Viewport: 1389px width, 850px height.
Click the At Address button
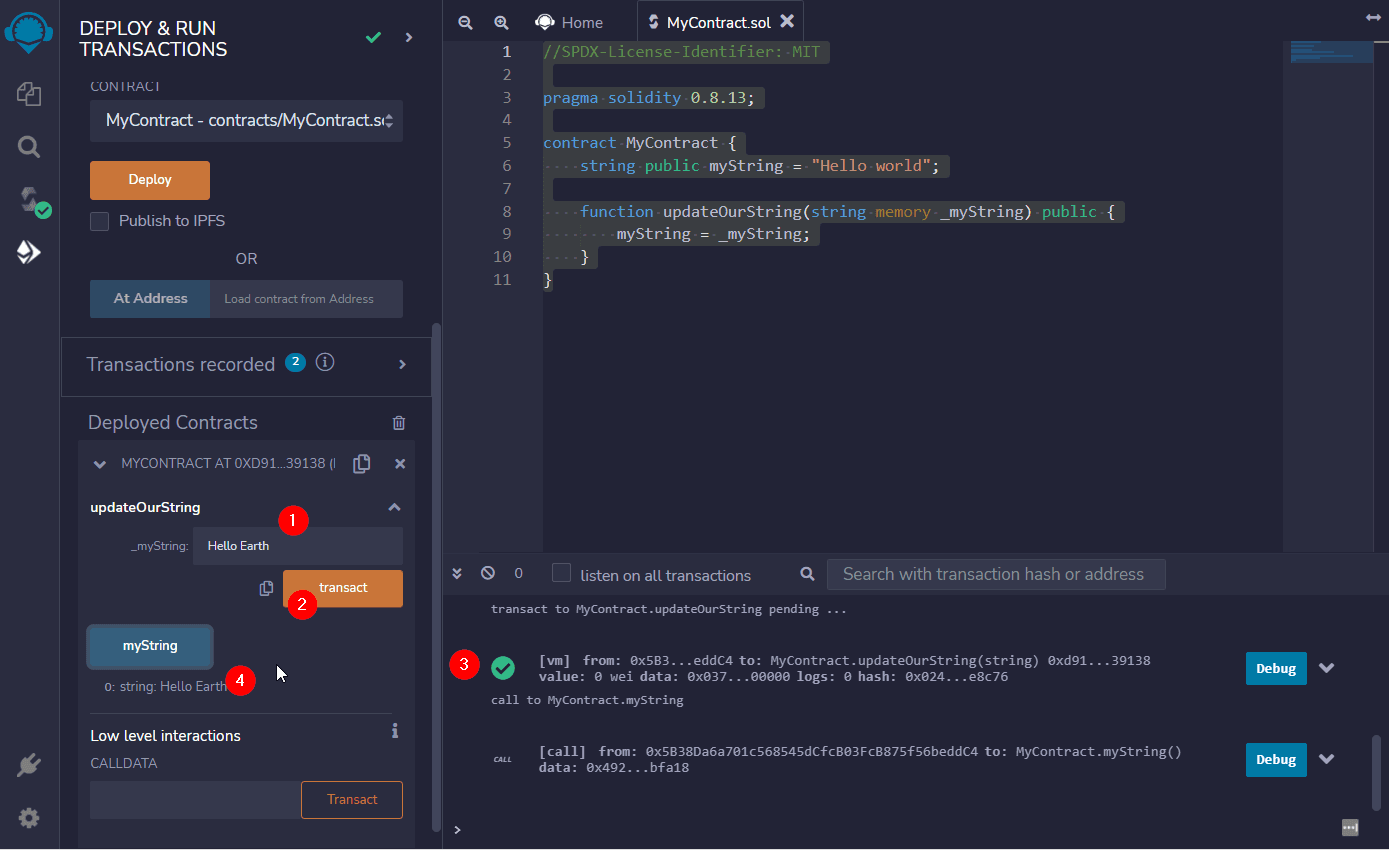coord(150,298)
